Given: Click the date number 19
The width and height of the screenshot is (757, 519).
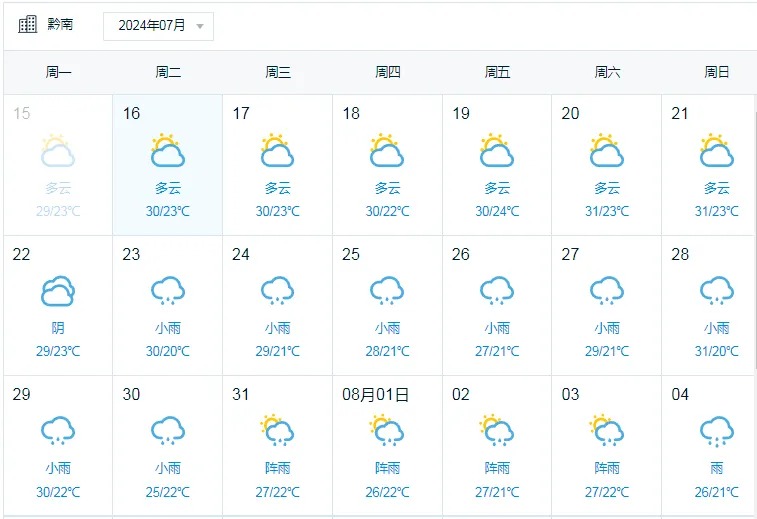Looking at the screenshot, I should [461, 114].
